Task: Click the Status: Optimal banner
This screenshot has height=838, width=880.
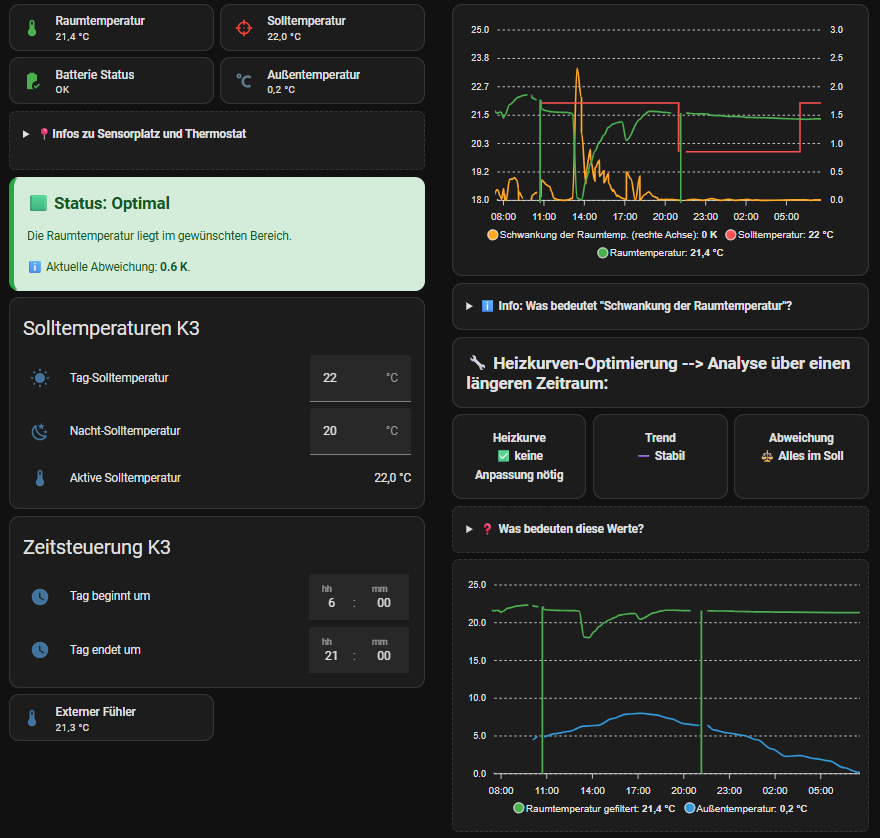Action: pyautogui.click(x=216, y=232)
